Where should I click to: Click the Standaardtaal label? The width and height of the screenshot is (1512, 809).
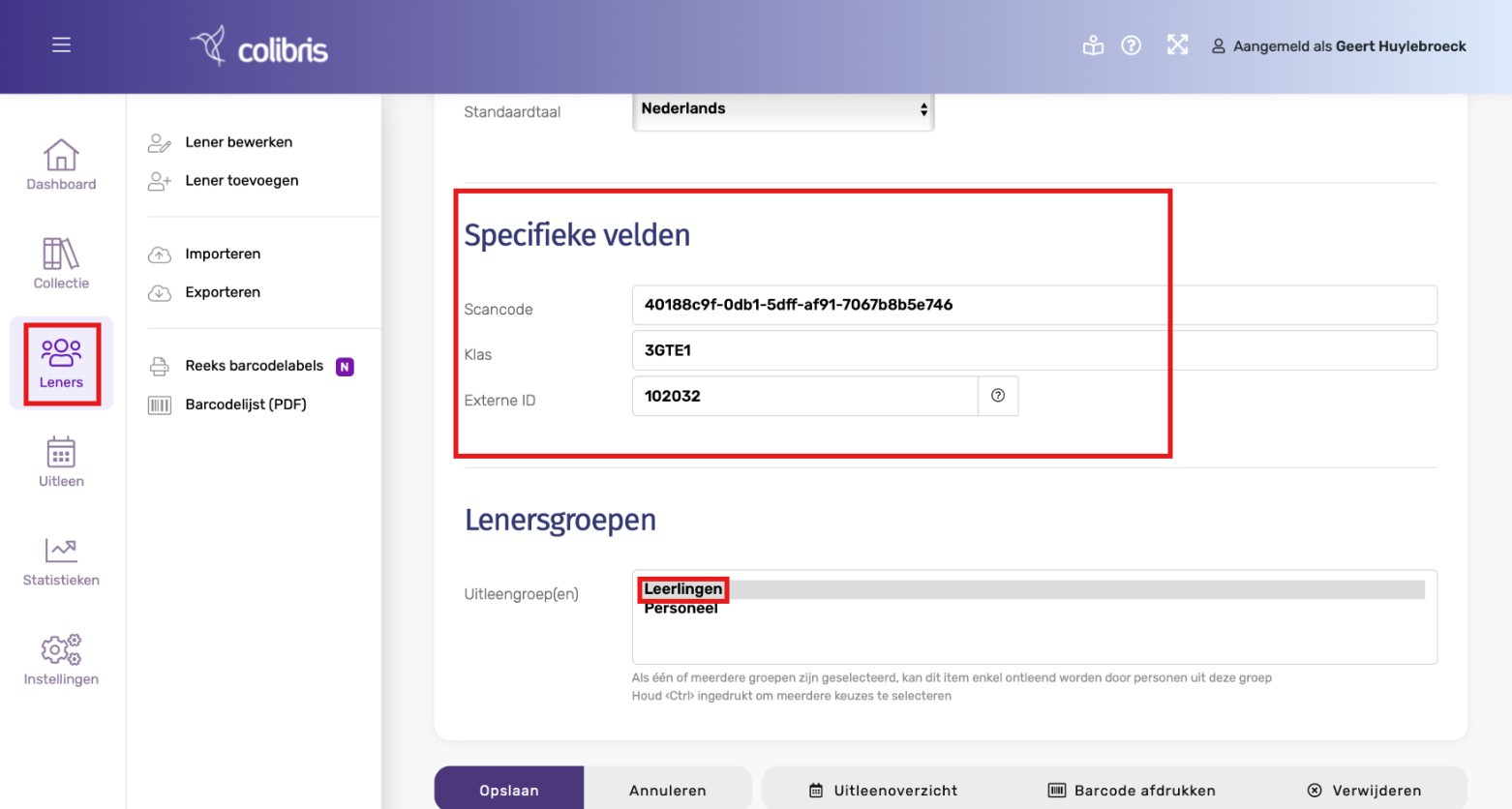pos(512,112)
